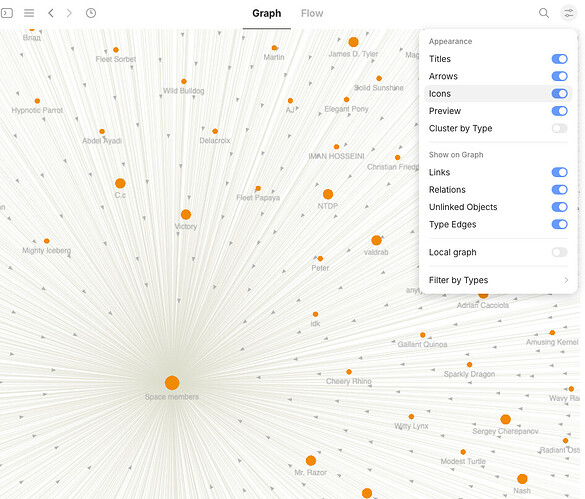This screenshot has width=585, height=499.
Task: Click the Abdel Ayadi node
Action: [102, 131]
